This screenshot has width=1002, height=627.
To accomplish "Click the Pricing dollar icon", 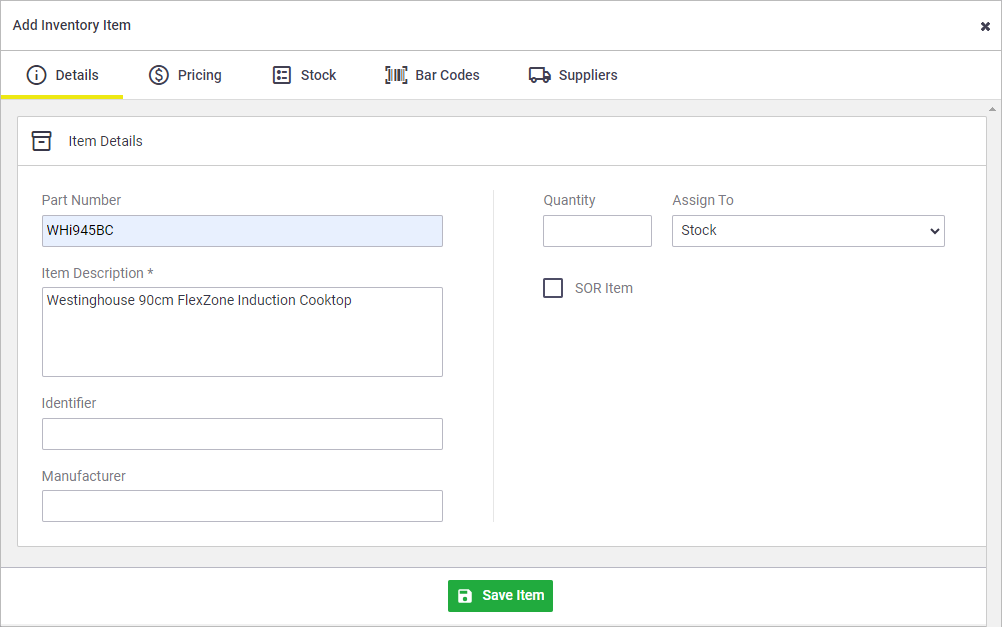I will coord(158,75).
